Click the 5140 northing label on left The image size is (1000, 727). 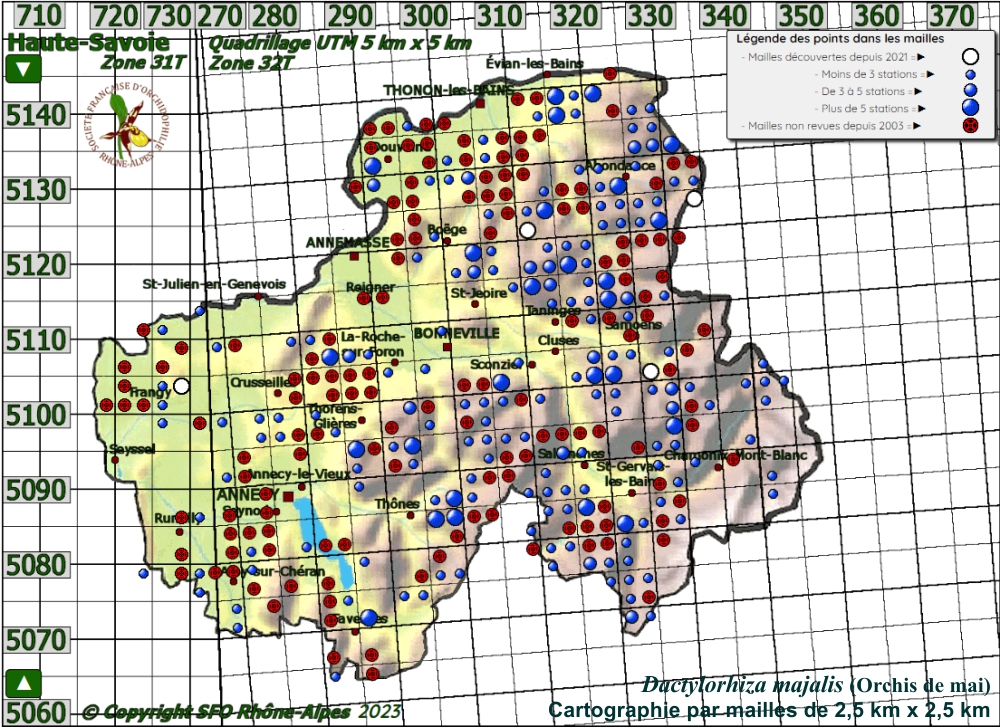point(37,116)
